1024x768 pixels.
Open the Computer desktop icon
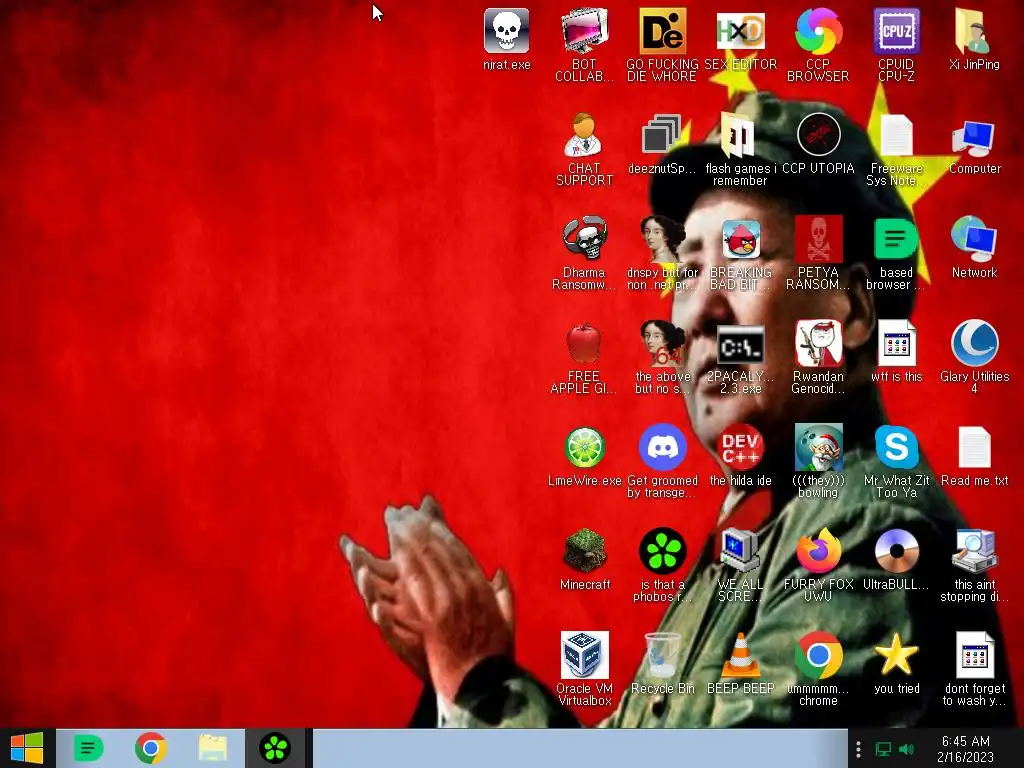click(974, 137)
